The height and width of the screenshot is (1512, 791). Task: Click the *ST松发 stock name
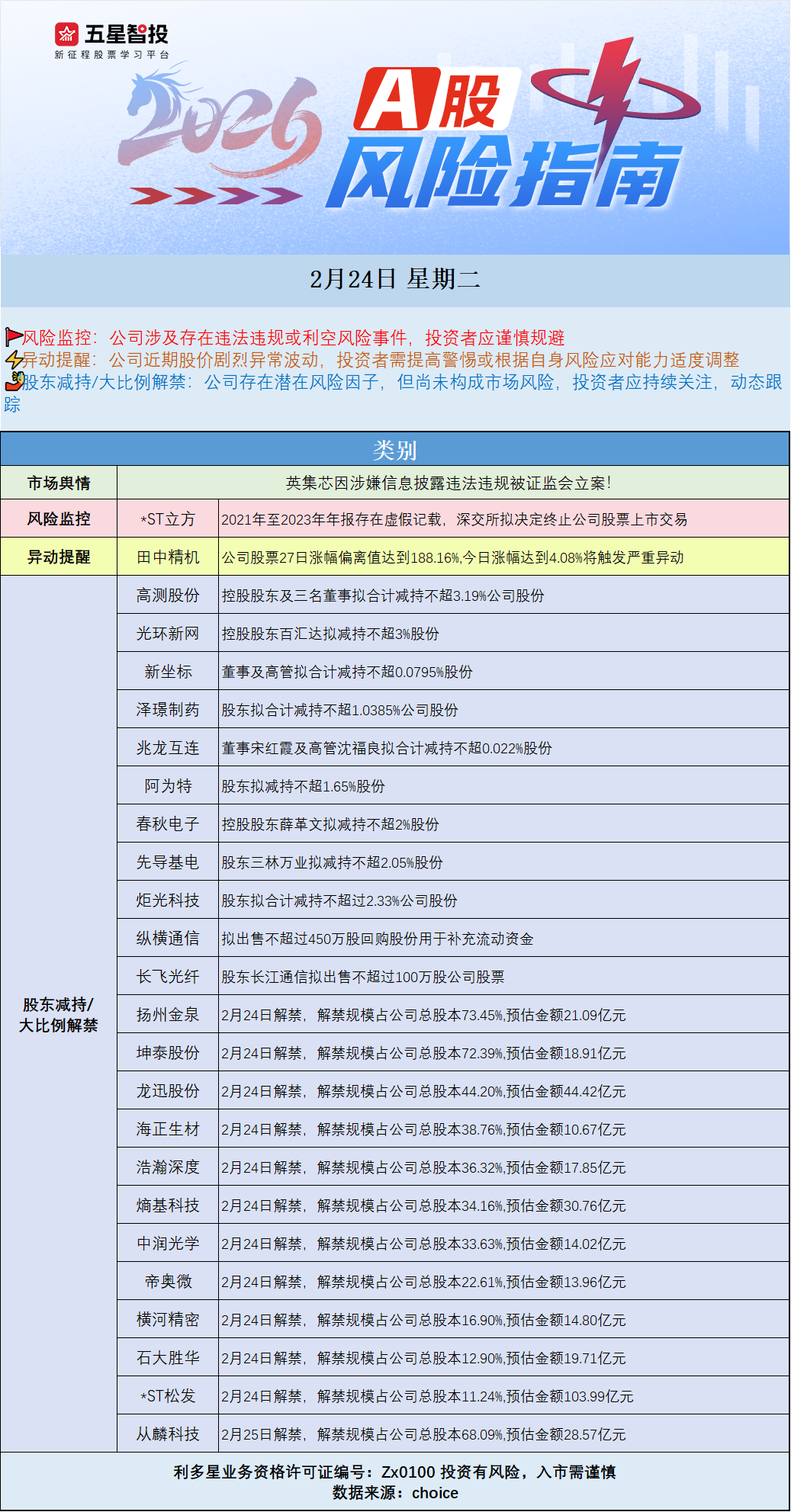168,1396
